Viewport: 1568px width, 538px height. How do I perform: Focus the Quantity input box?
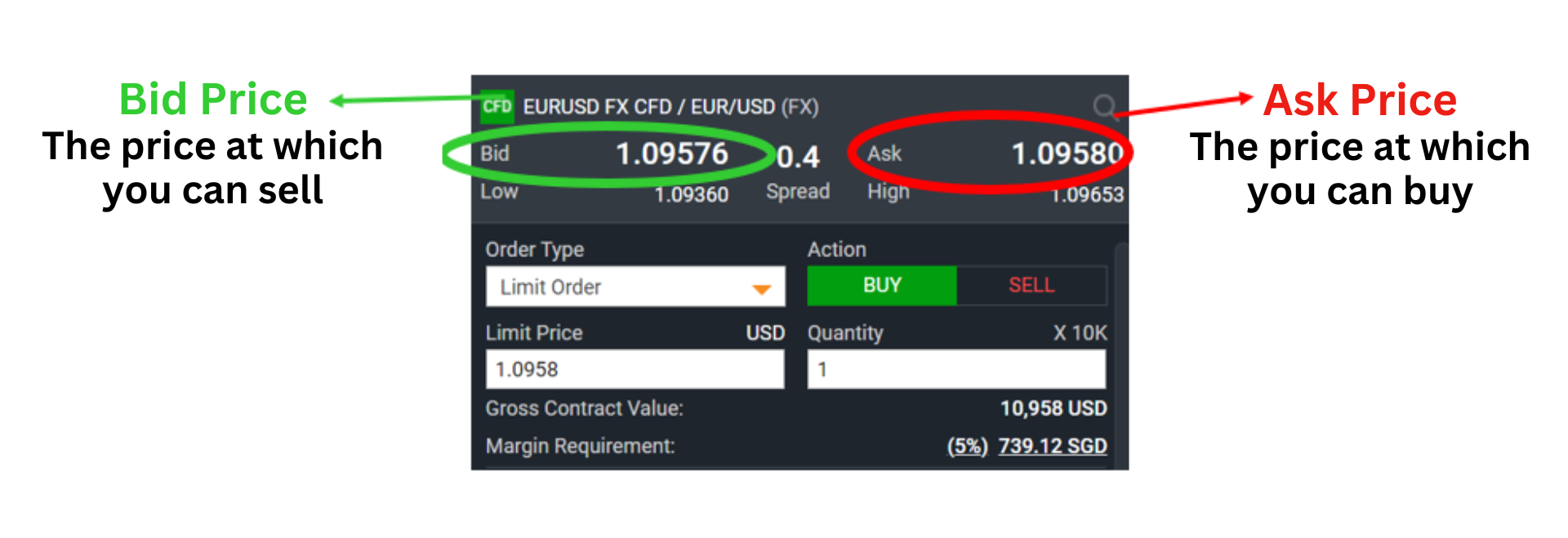coord(957,369)
